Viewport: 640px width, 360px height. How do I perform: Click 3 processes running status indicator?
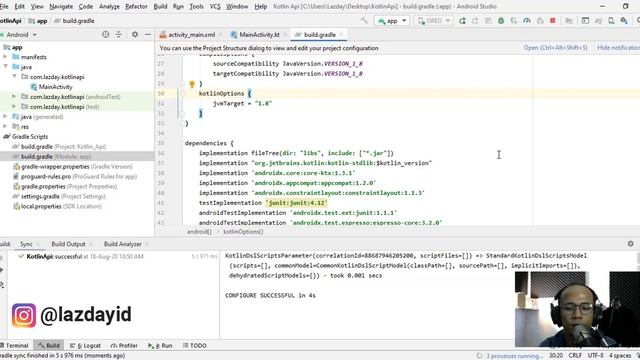[x=510, y=356]
